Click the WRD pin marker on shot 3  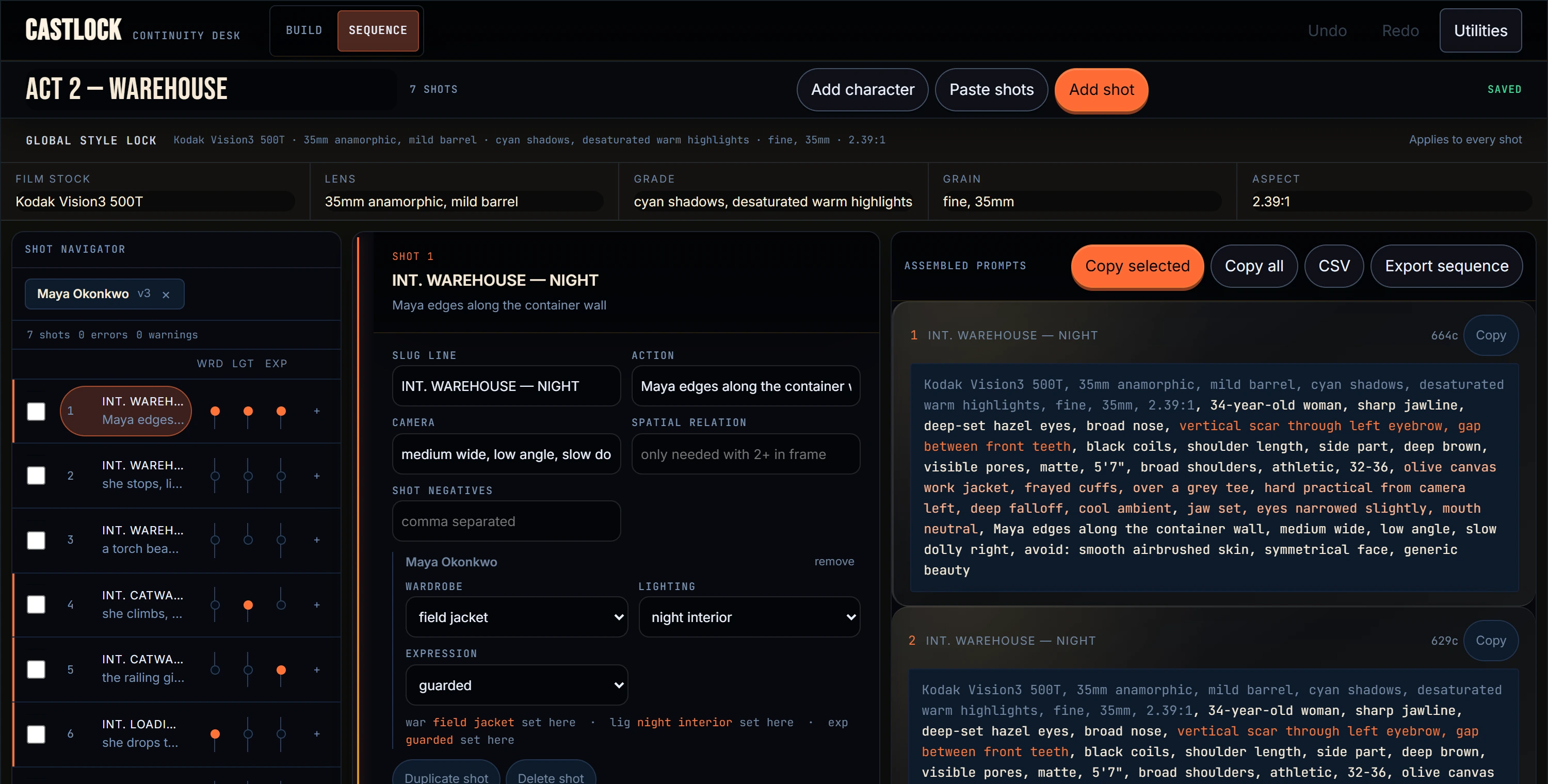coord(215,540)
